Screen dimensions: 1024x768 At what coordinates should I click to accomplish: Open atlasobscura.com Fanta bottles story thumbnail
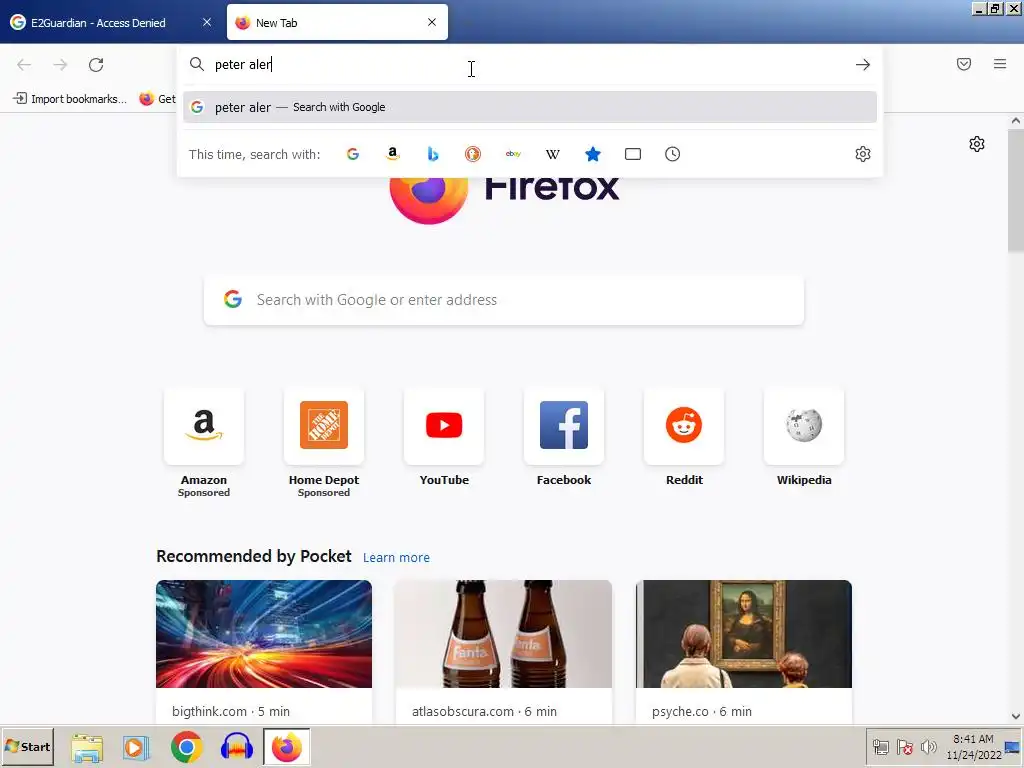(504, 633)
